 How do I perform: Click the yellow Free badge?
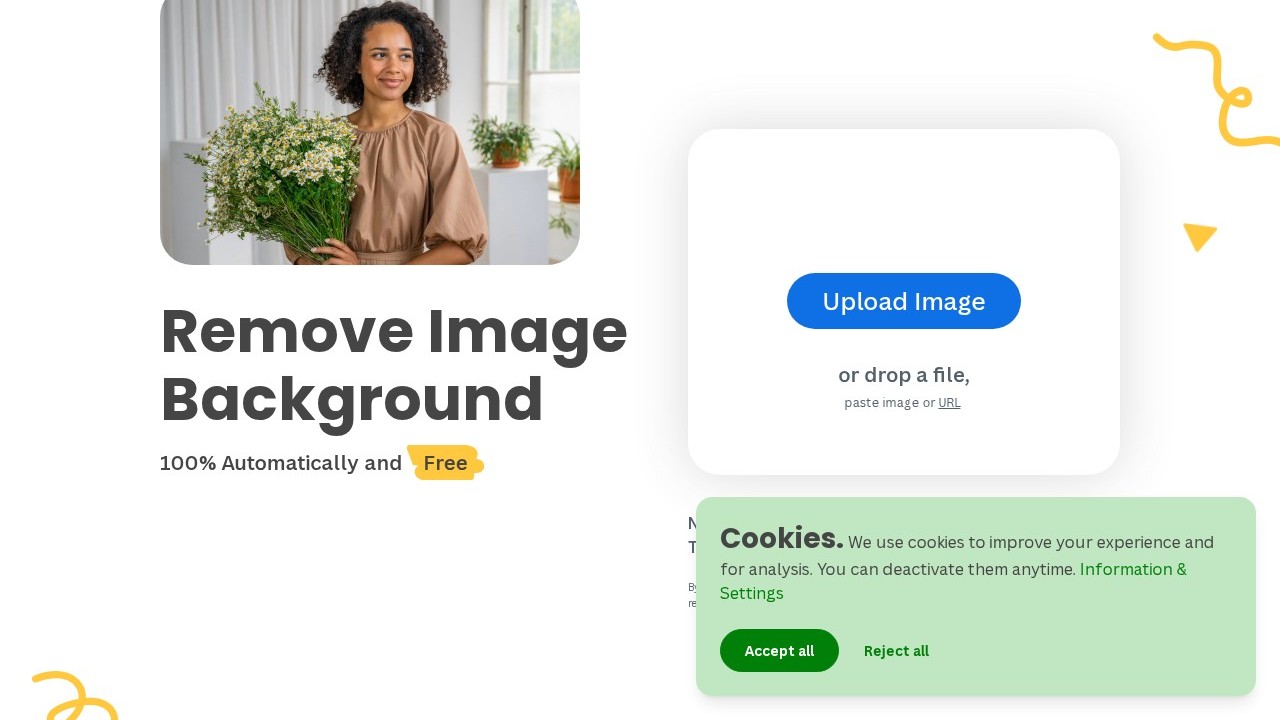click(445, 463)
